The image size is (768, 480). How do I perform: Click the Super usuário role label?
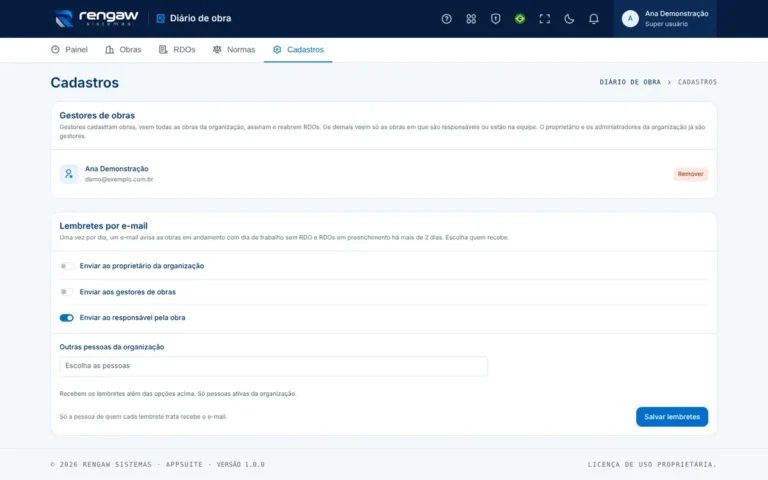click(666, 24)
